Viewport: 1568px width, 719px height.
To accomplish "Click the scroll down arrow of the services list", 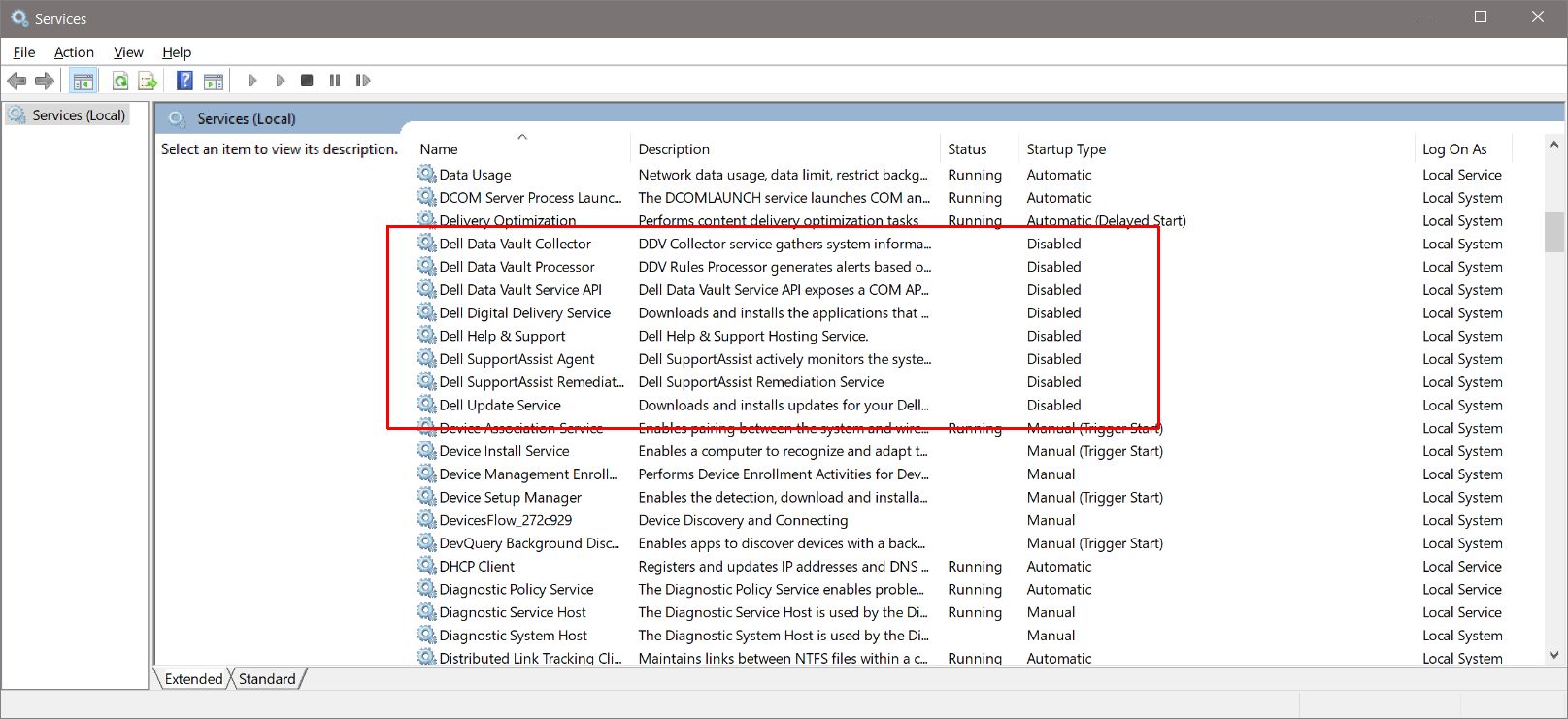I will [x=1553, y=656].
